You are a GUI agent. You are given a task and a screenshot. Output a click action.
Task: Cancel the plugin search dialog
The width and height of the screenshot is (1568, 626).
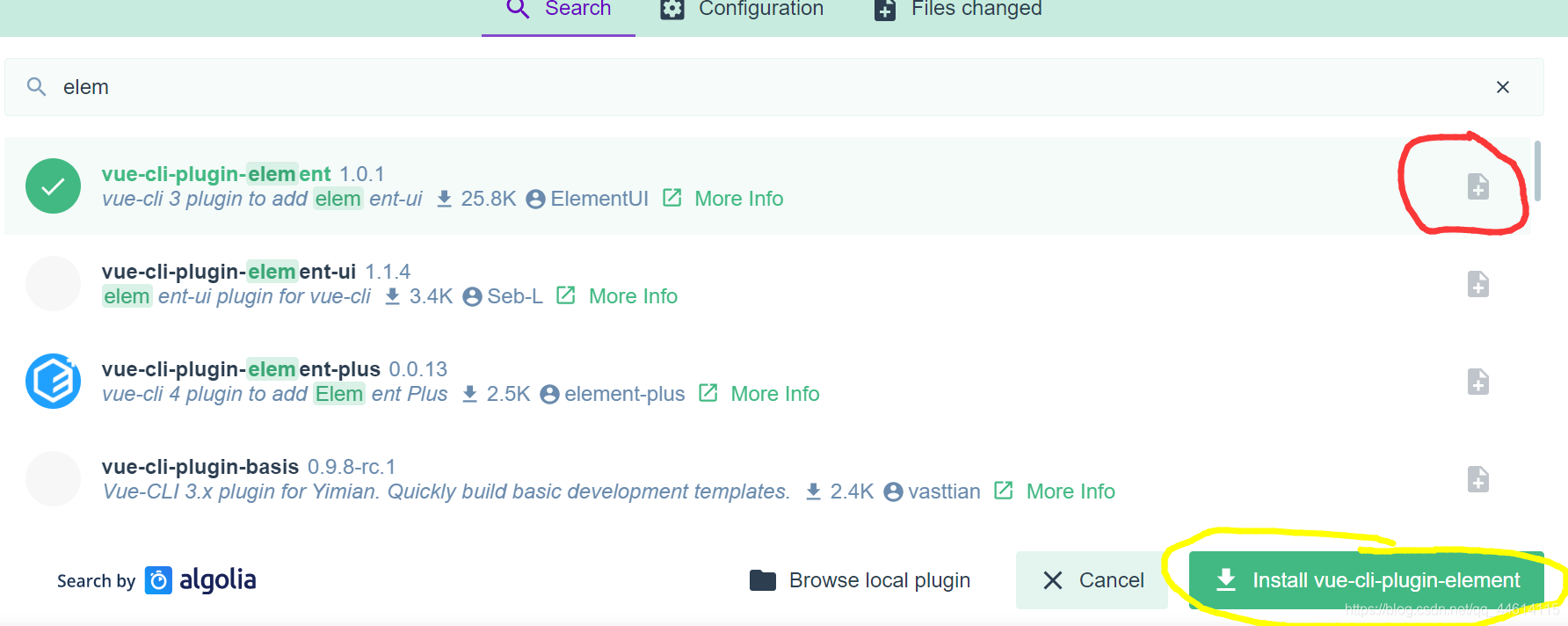coord(1092,580)
